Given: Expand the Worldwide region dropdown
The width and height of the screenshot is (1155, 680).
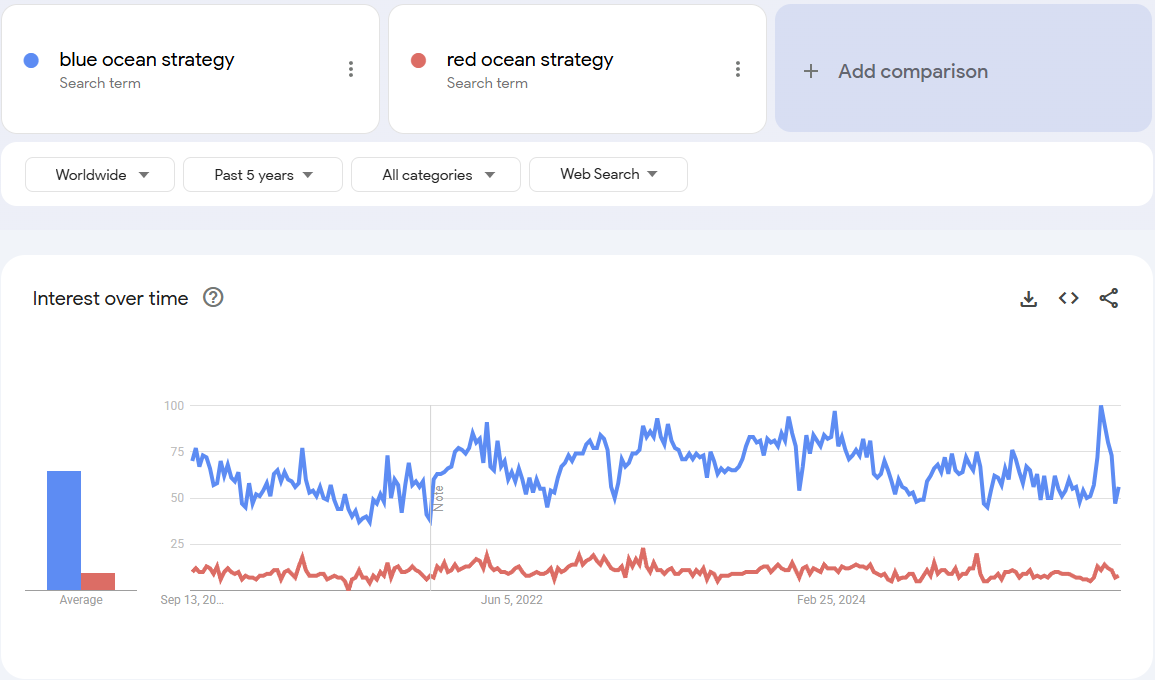Looking at the screenshot, I should coord(100,175).
